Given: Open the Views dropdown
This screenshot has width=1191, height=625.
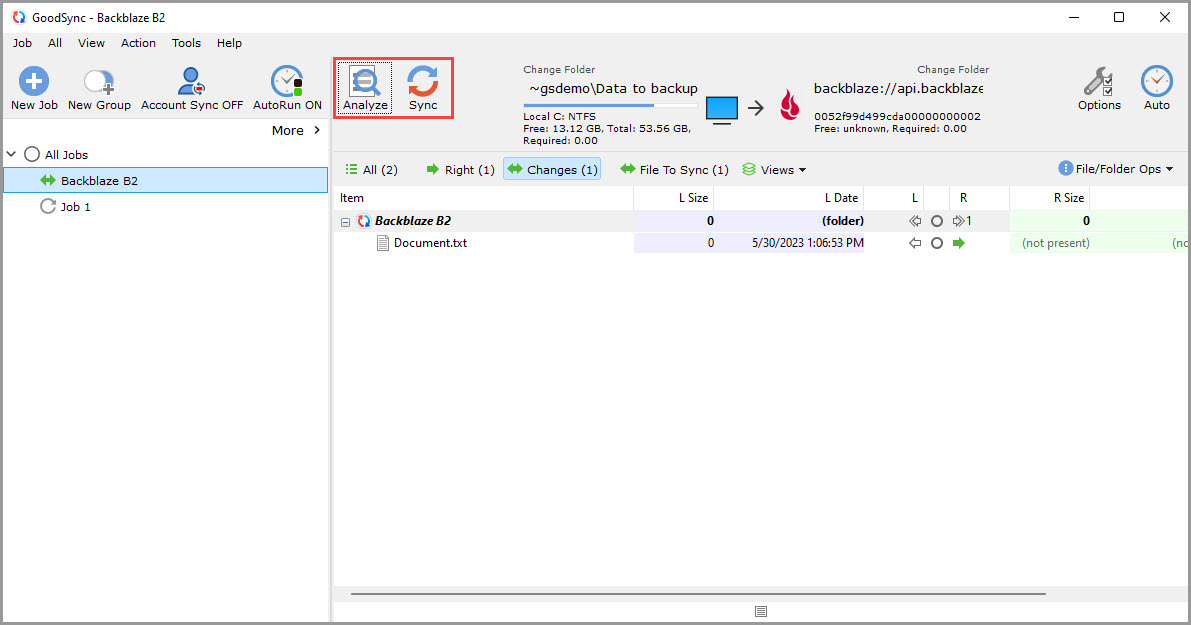Looking at the screenshot, I should [x=775, y=169].
